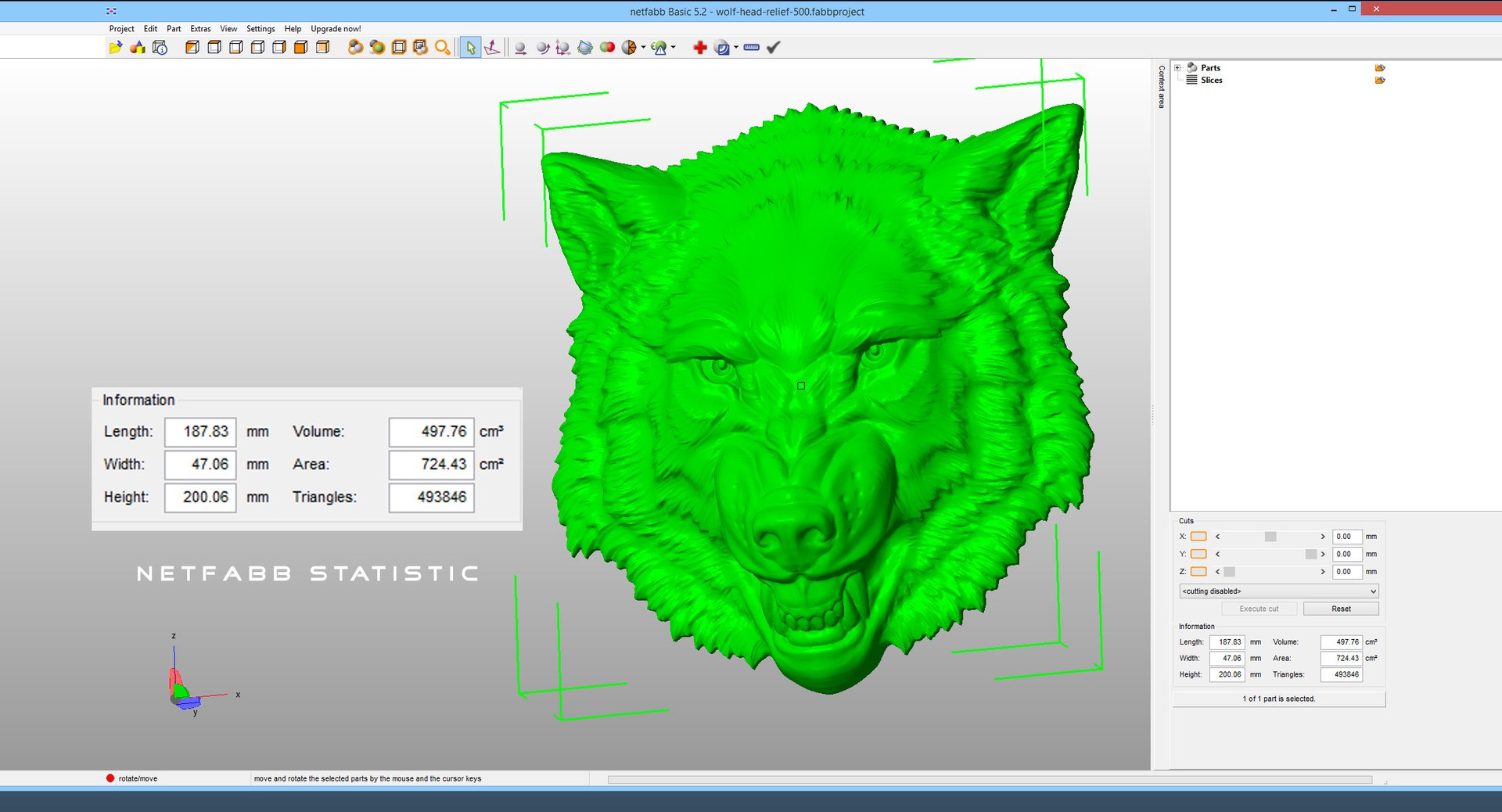1502x812 pixels.
Task: Open the Part menu
Action: (174, 29)
